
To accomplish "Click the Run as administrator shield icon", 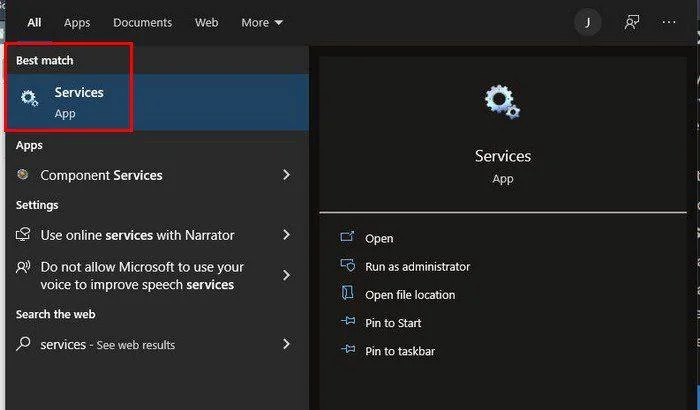I will tap(348, 265).
